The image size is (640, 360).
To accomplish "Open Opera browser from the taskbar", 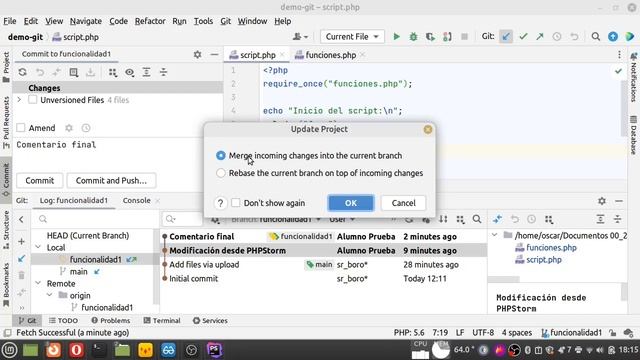I will [x=76, y=350].
